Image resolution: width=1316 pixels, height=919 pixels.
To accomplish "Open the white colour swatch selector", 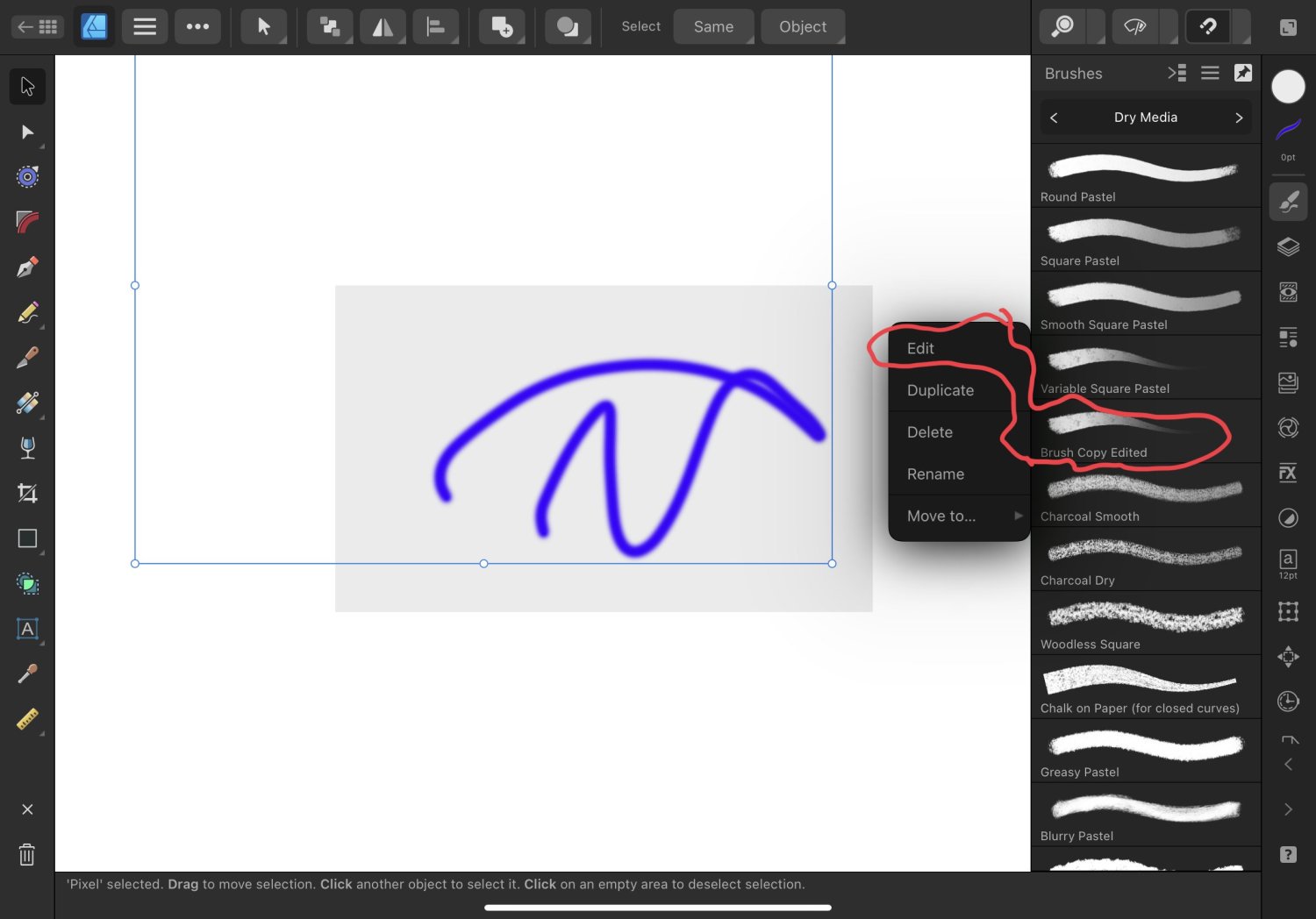I will click(x=1288, y=87).
